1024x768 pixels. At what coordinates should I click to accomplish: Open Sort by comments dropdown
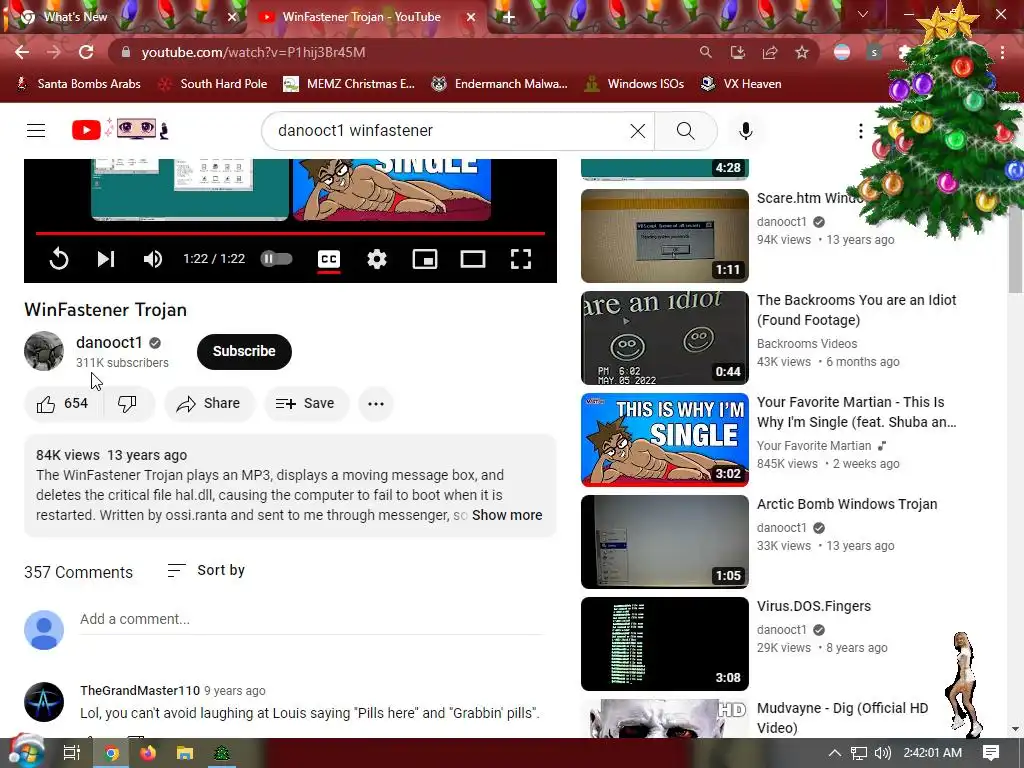pyautogui.click(x=206, y=570)
